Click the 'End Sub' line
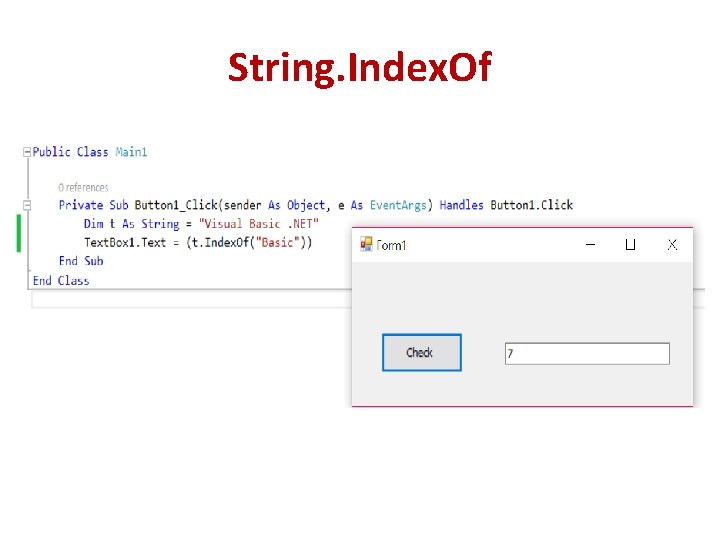720x540 pixels. [81, 261]
